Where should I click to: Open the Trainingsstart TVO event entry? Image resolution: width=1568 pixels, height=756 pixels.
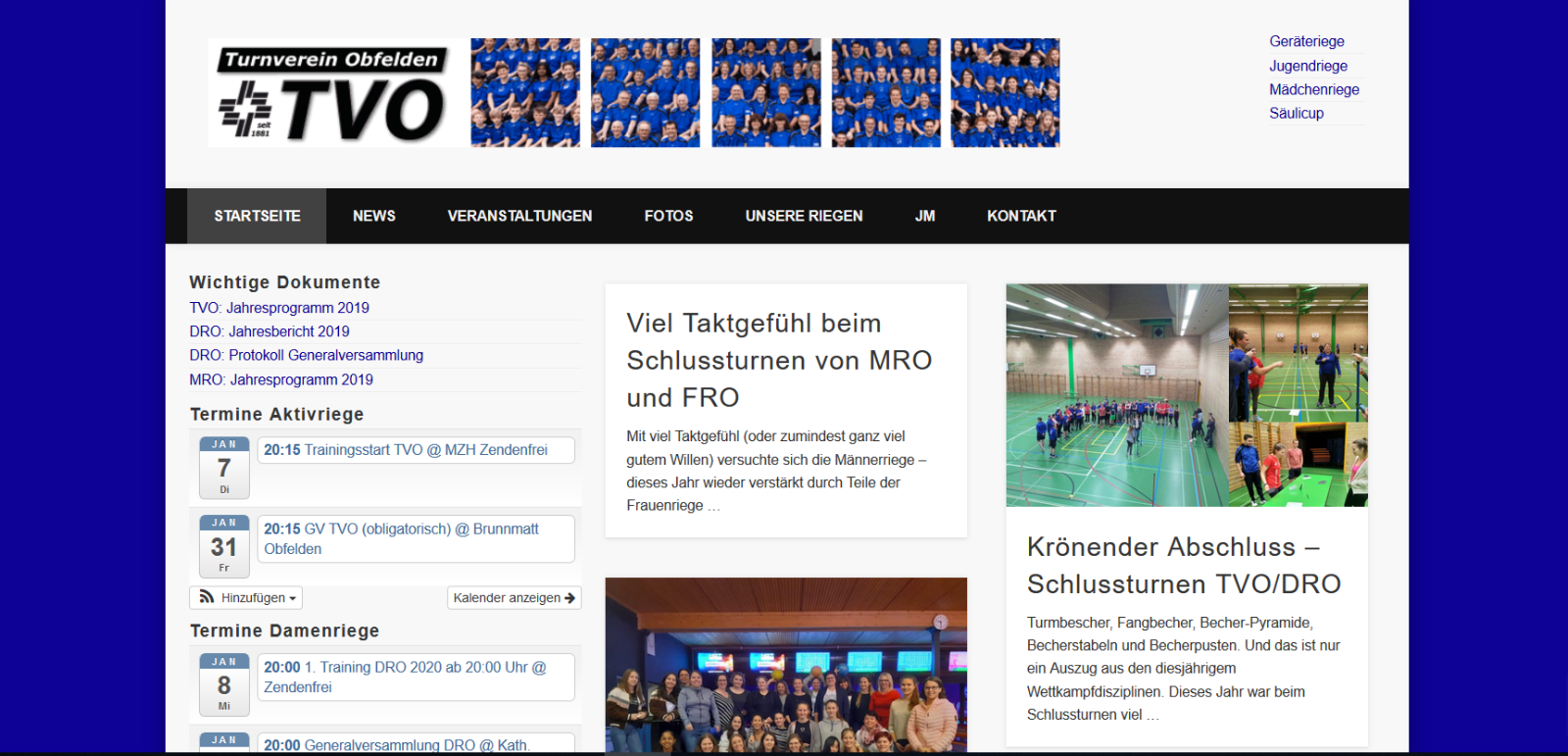[406, 450]
